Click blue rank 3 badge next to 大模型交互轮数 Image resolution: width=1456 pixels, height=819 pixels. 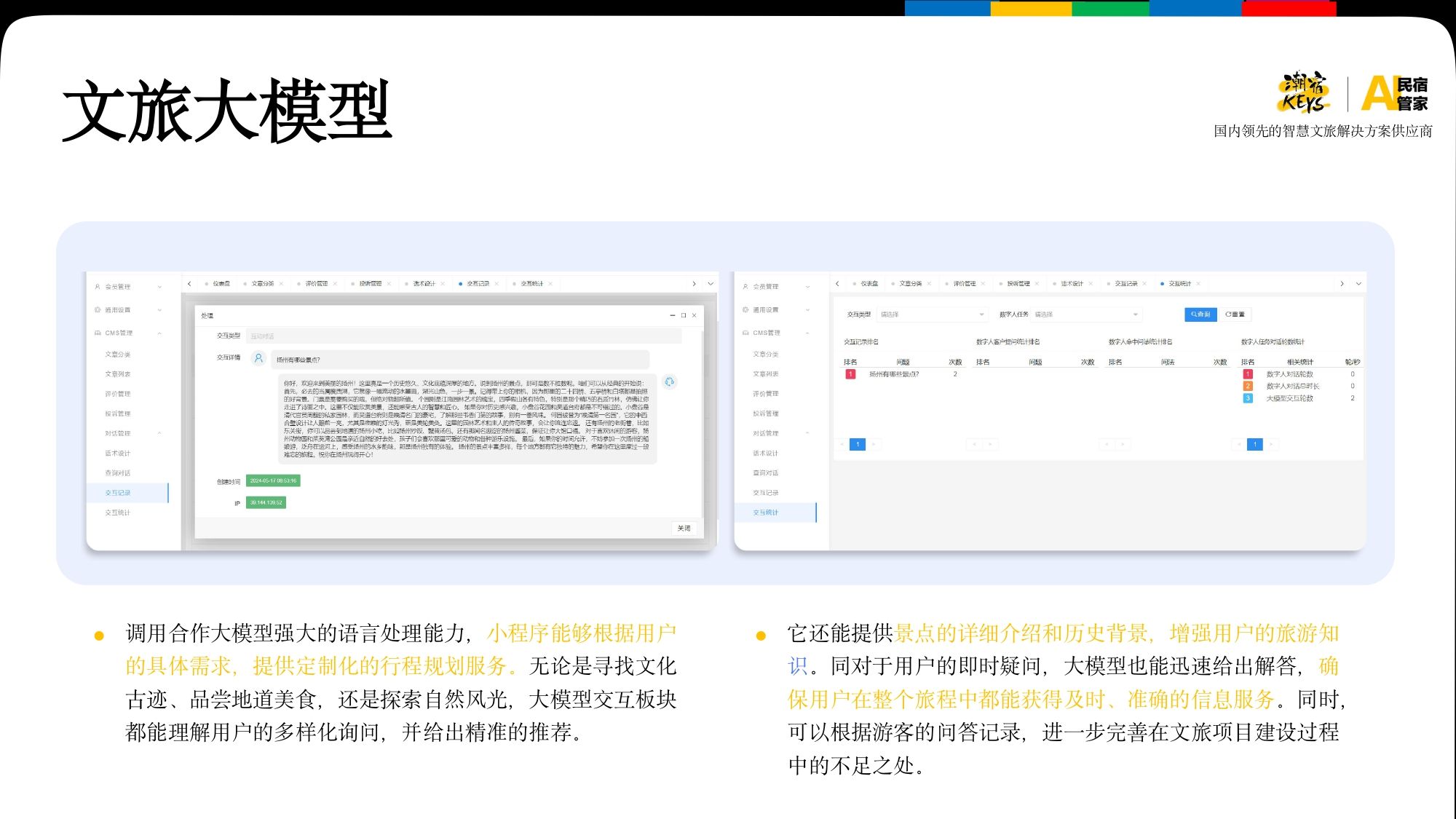pyautogui.click(x=1248, y=398)
